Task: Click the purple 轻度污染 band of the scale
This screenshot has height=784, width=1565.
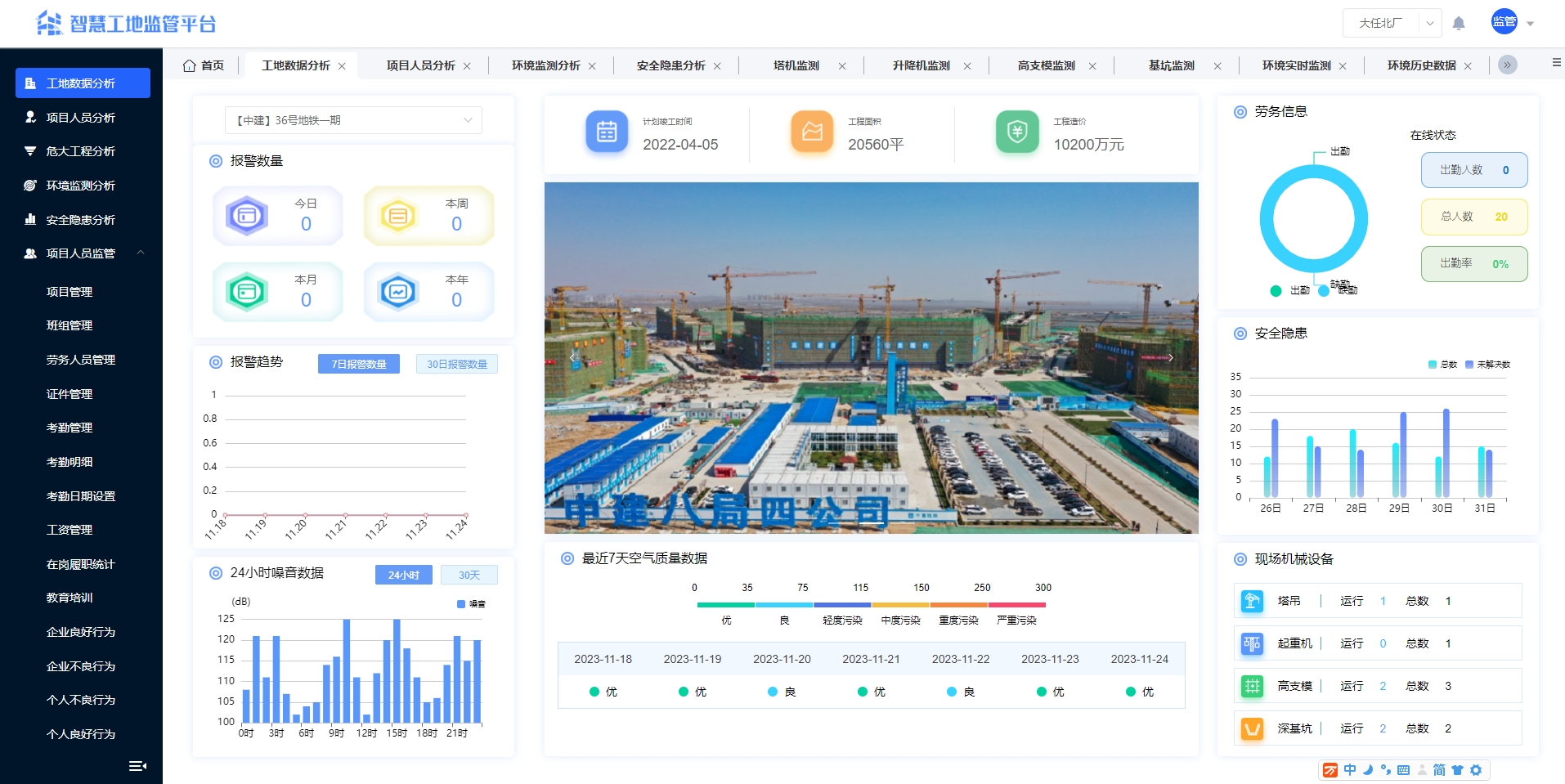Action: (x=842, y=605)
